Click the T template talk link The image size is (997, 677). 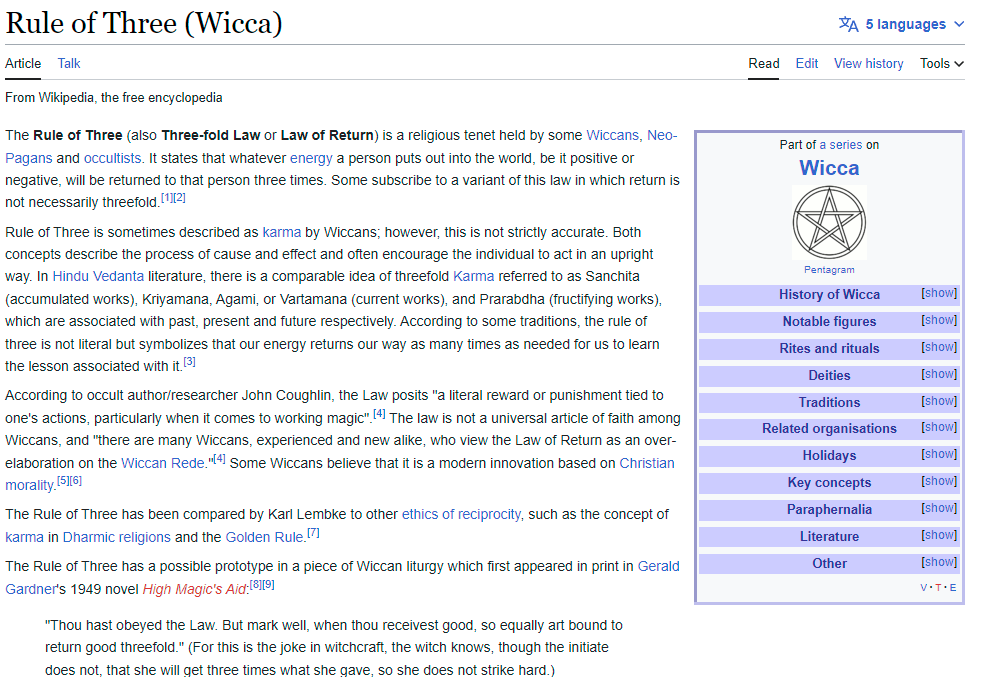938,587
